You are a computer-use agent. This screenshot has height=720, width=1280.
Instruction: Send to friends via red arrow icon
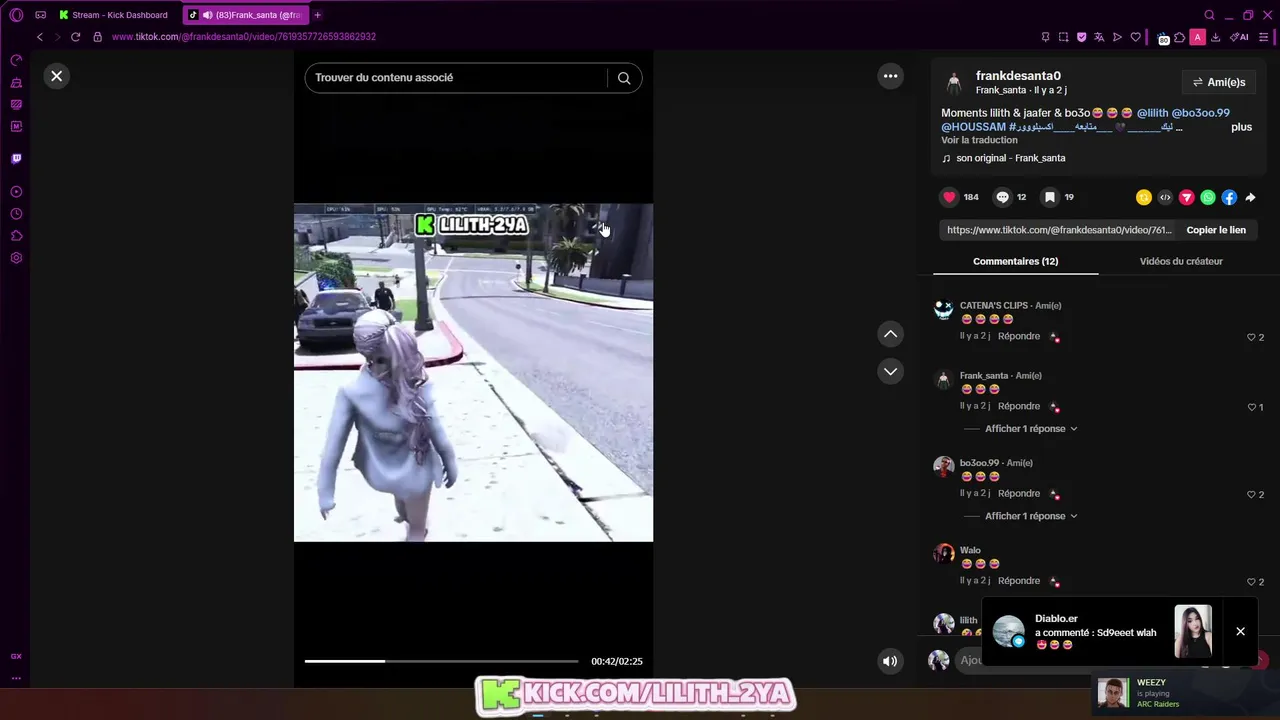(1186, 198)
